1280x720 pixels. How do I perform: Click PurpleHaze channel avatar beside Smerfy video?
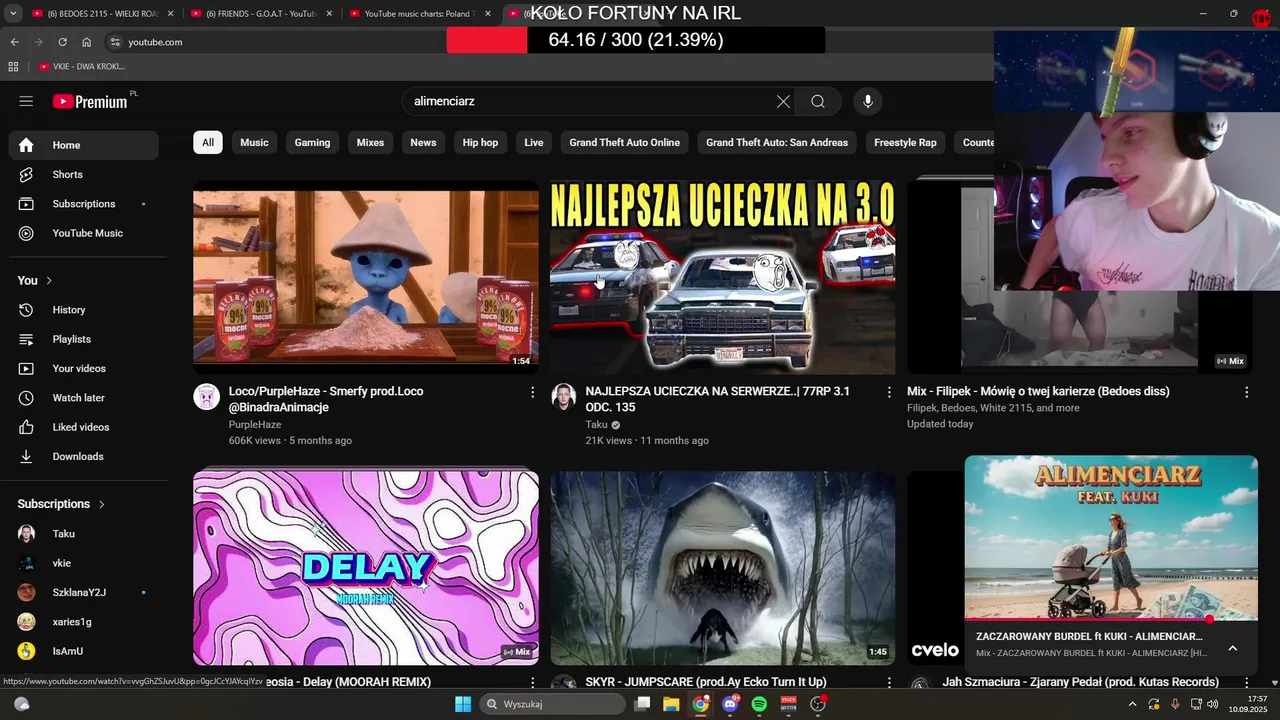click(x=207, y=397)
